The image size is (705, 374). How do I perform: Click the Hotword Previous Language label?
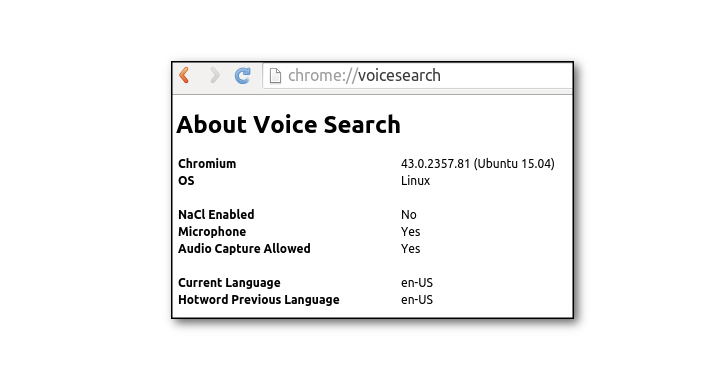259,300
